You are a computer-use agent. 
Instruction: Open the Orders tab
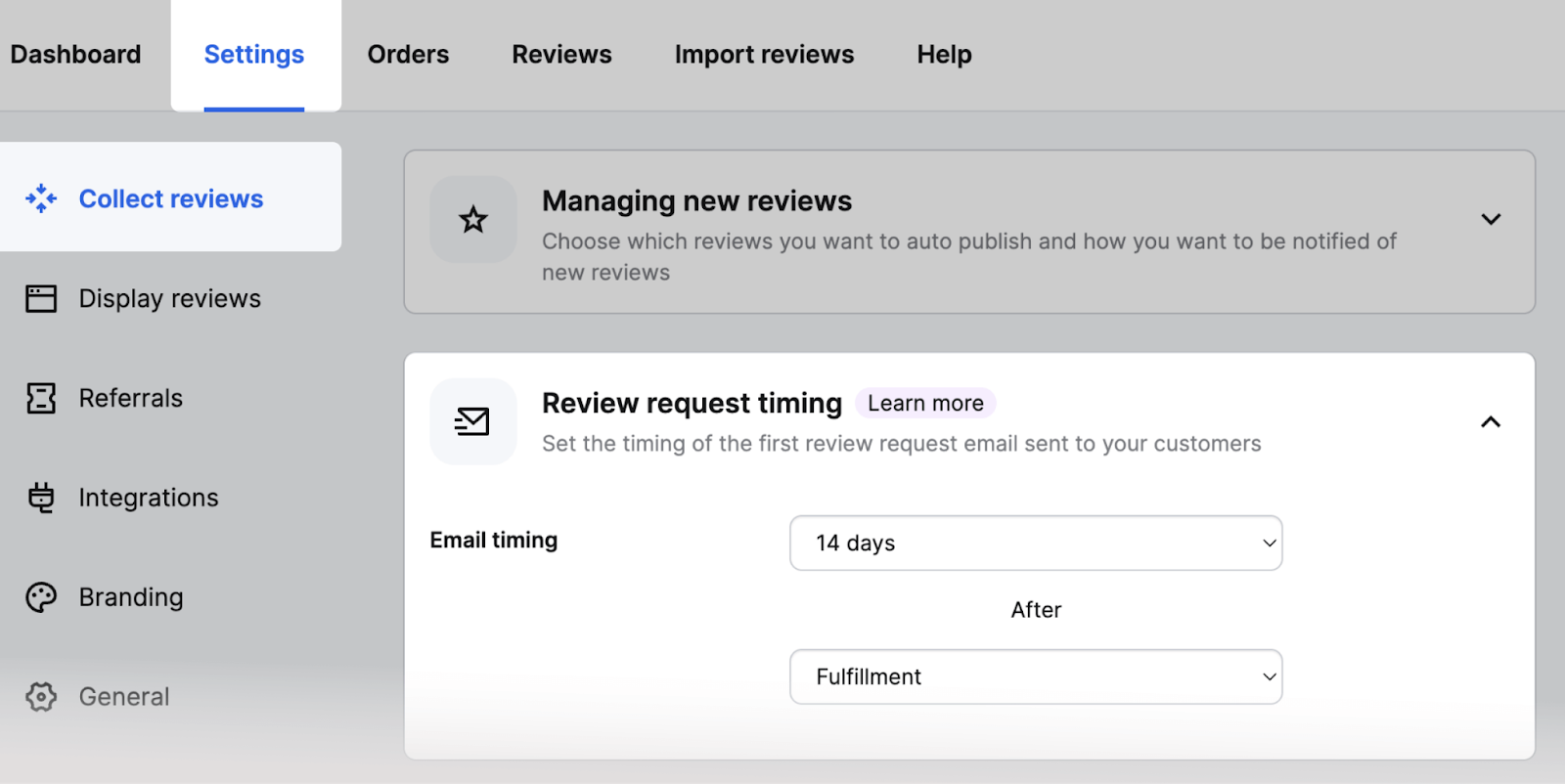pos(408,55)
